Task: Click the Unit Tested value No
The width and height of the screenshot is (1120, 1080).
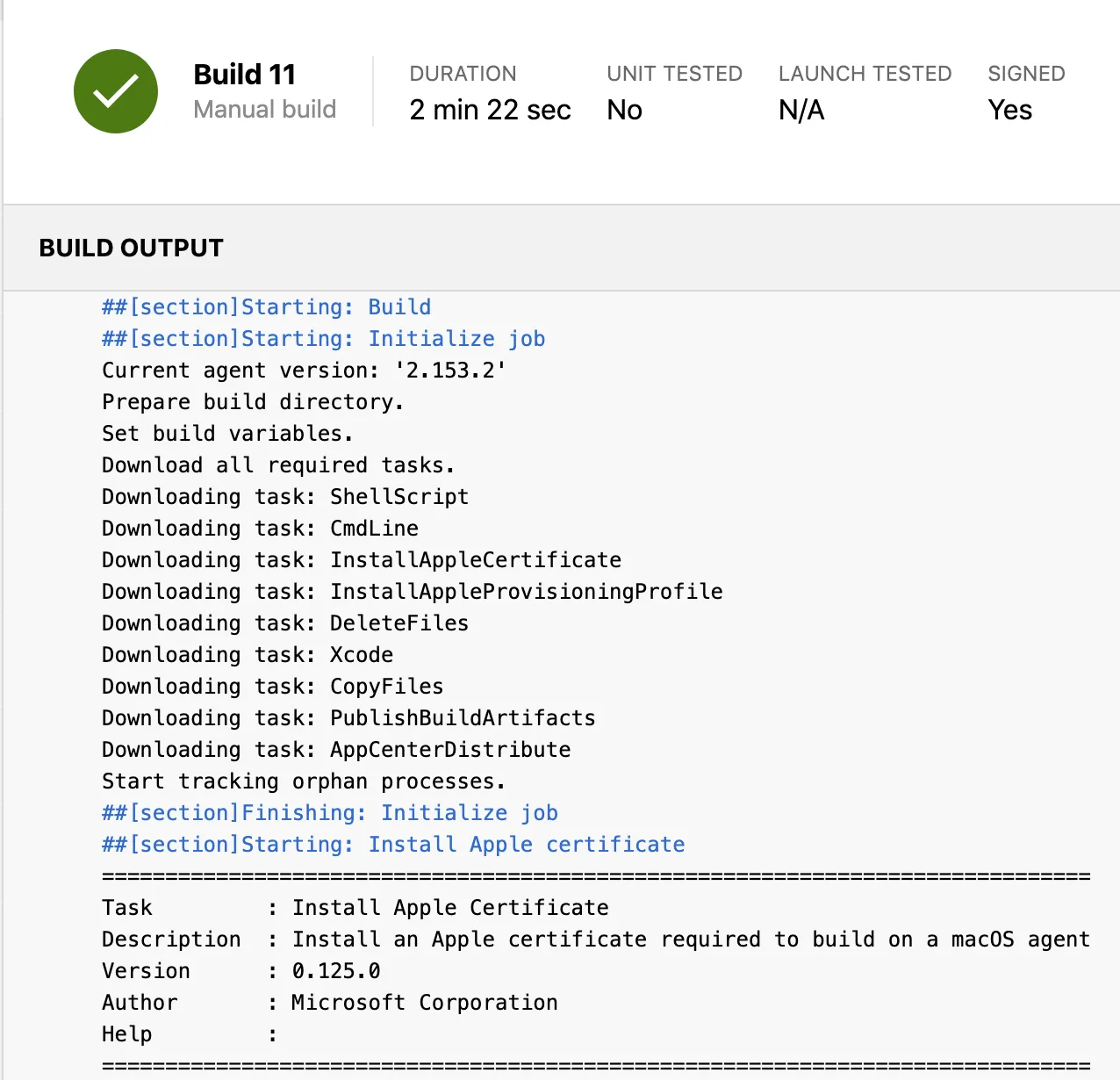Action: click(x=624, y=110)
